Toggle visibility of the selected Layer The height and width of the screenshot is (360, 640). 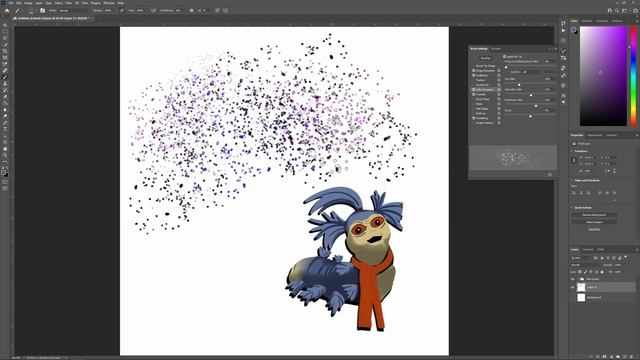point(573,287)
